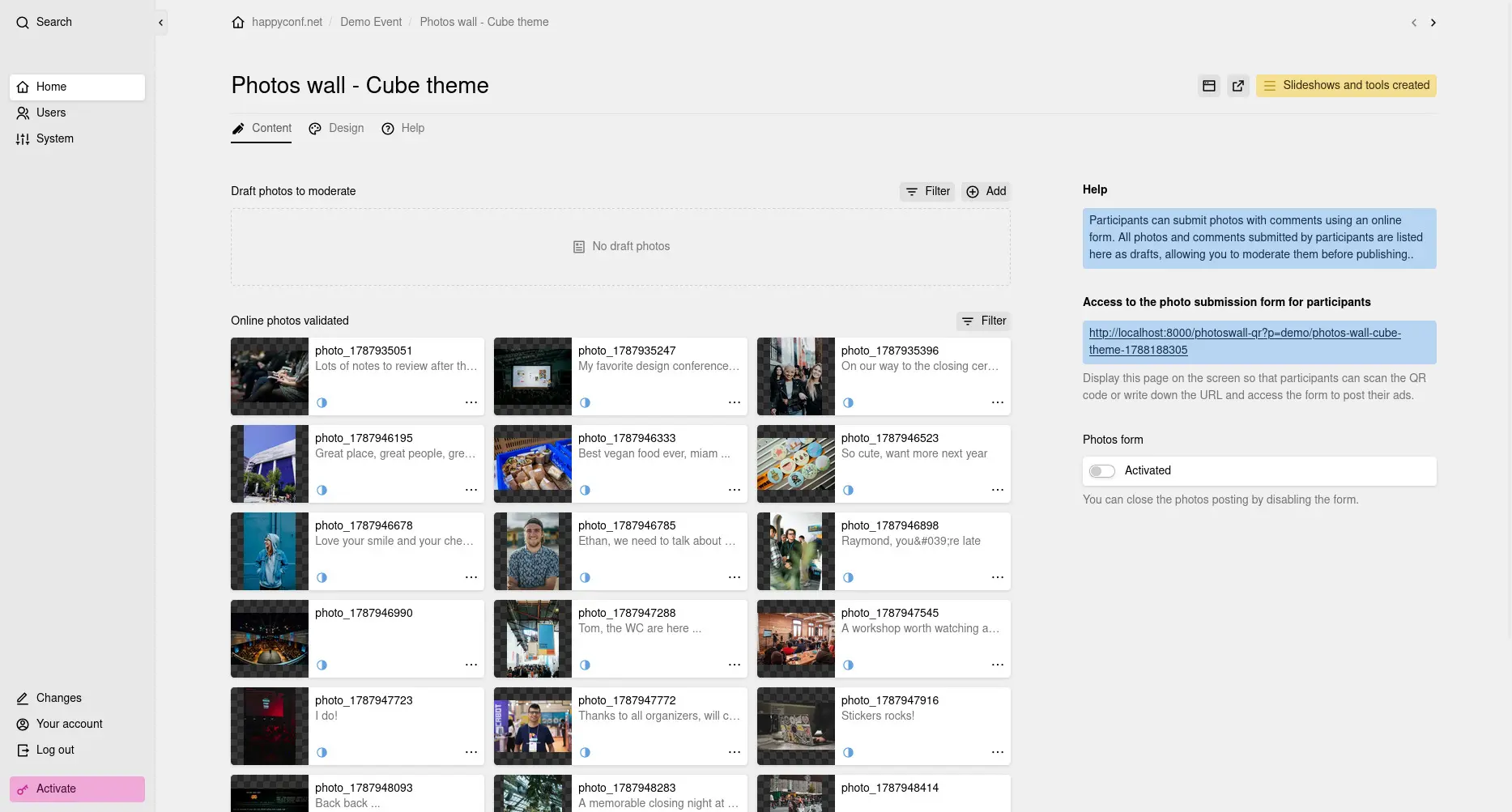
Task: Add a new draft photo
Action: [x=986, y=192]
